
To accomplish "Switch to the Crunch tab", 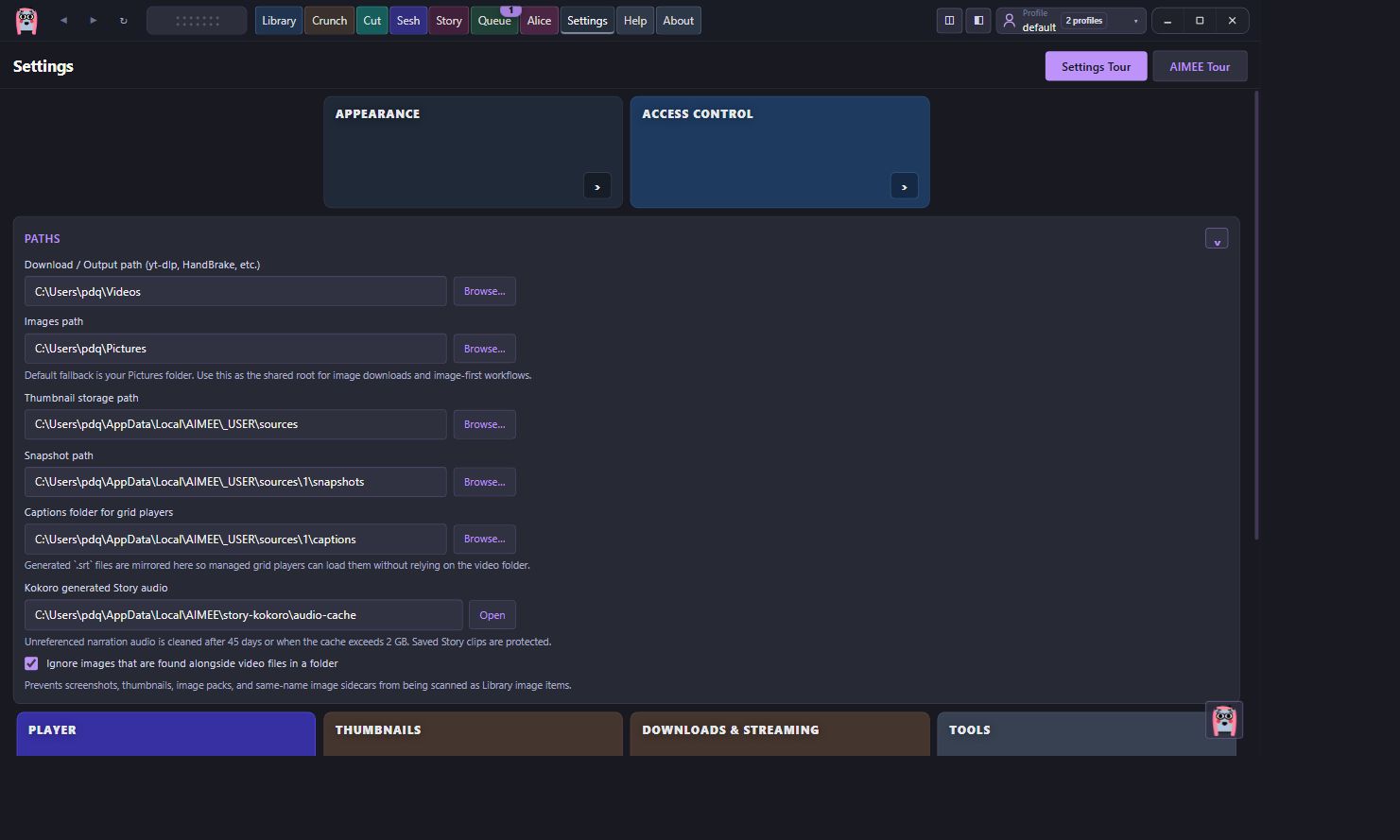I will pos(330,21).
